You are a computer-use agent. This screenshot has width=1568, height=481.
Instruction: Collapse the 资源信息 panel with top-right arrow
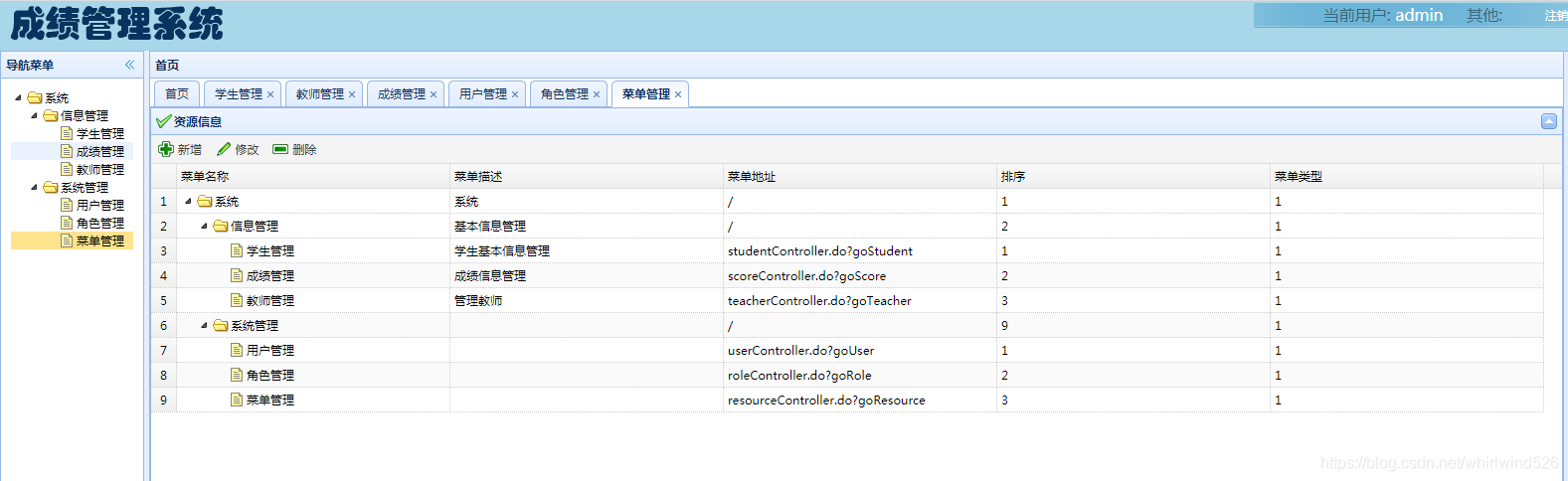coord(1548,121)
